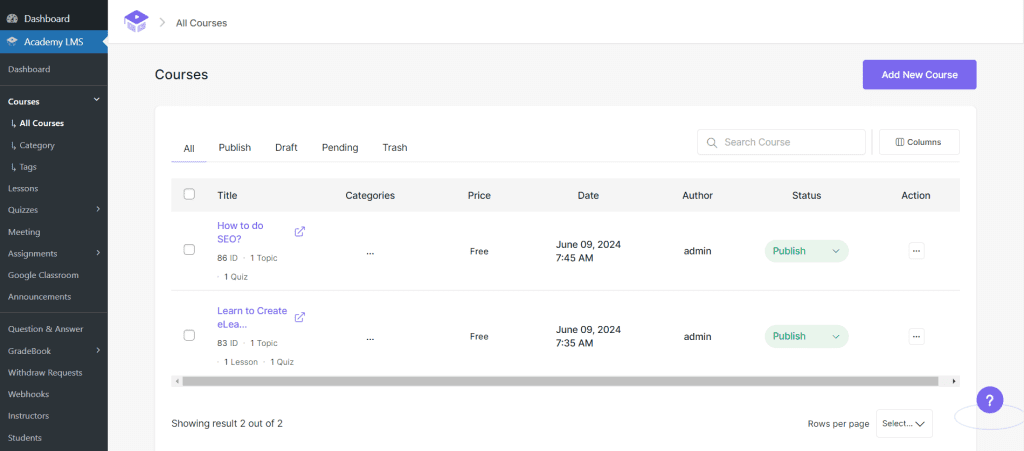Viewport: 1024px width, 451px height.
Task: Click the purple help question mark icon
Action: click(989, 400)
